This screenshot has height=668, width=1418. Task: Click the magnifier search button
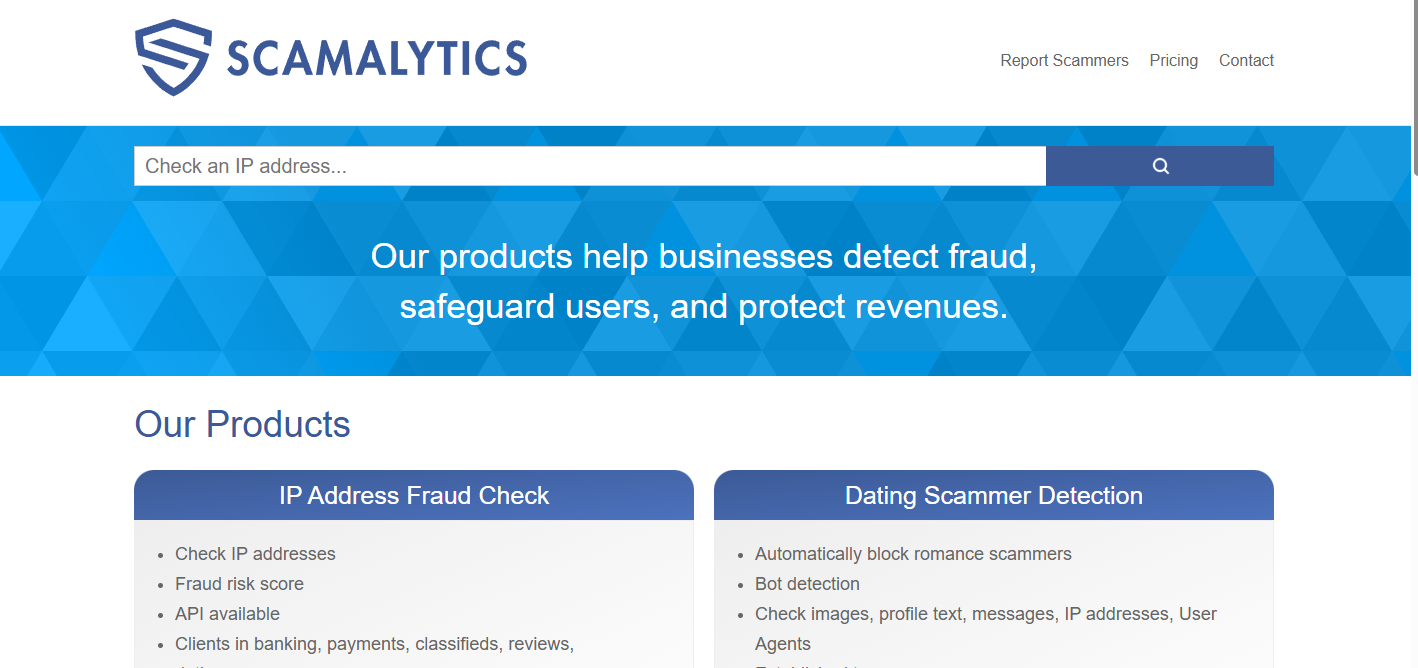tap(1160, 166)
